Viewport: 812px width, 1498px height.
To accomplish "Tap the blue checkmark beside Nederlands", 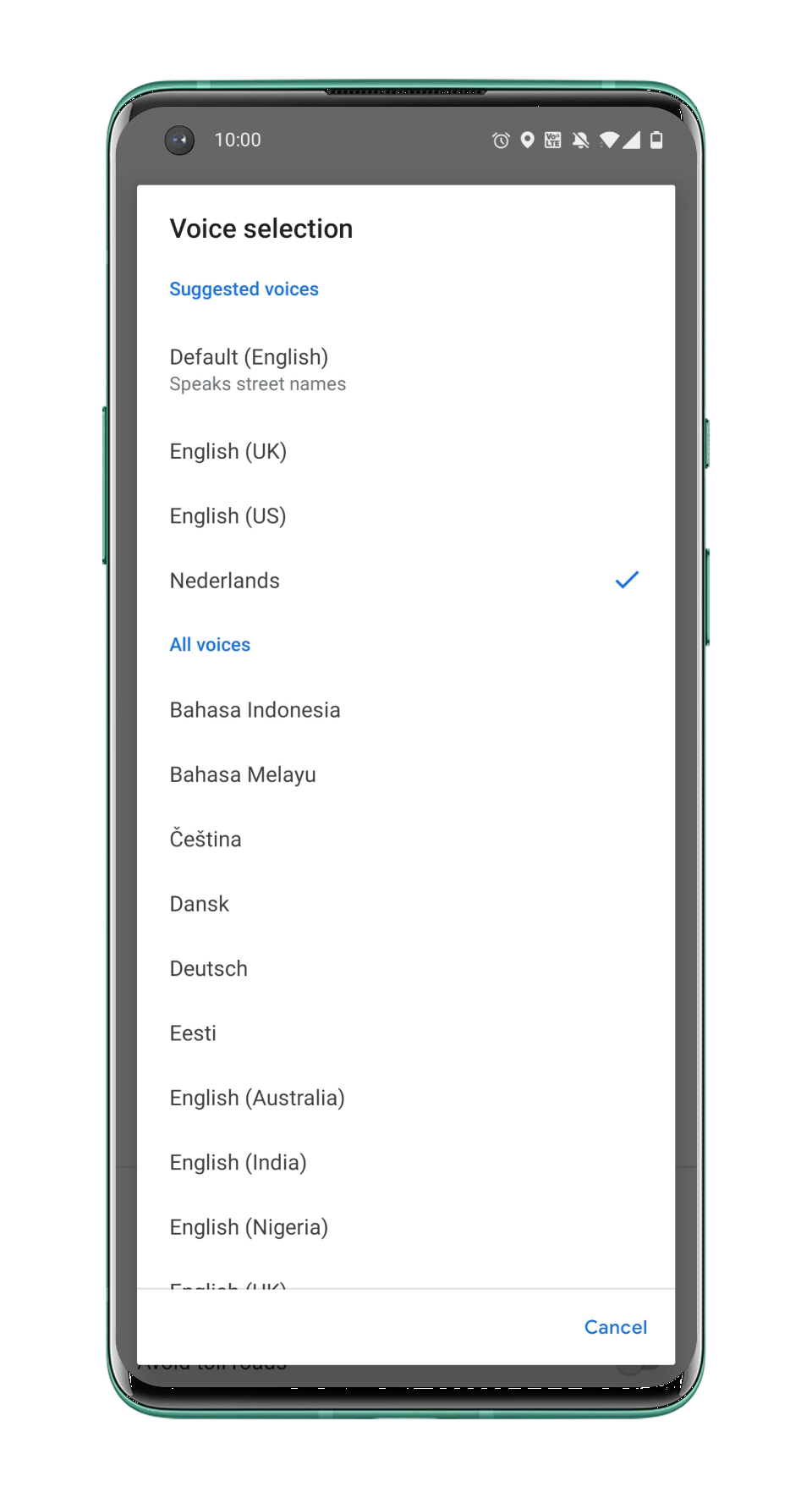I will (626, 580).
